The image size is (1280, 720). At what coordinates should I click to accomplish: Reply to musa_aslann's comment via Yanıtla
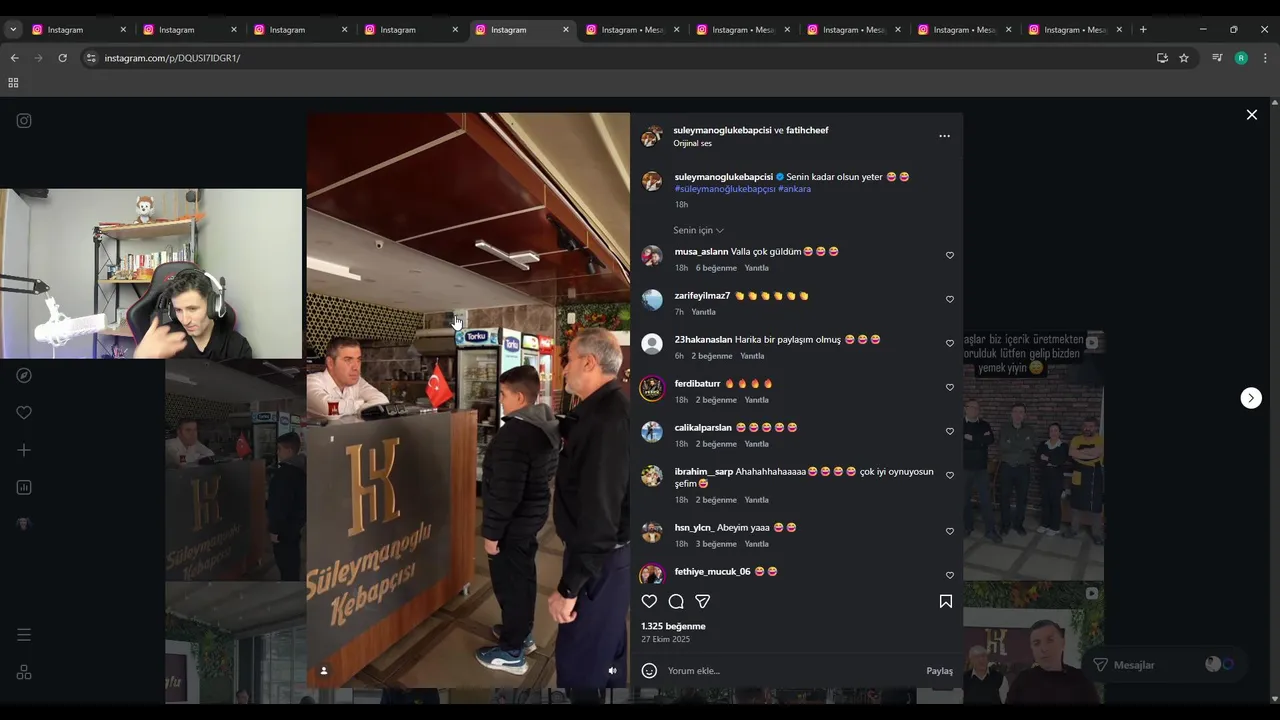757,268
